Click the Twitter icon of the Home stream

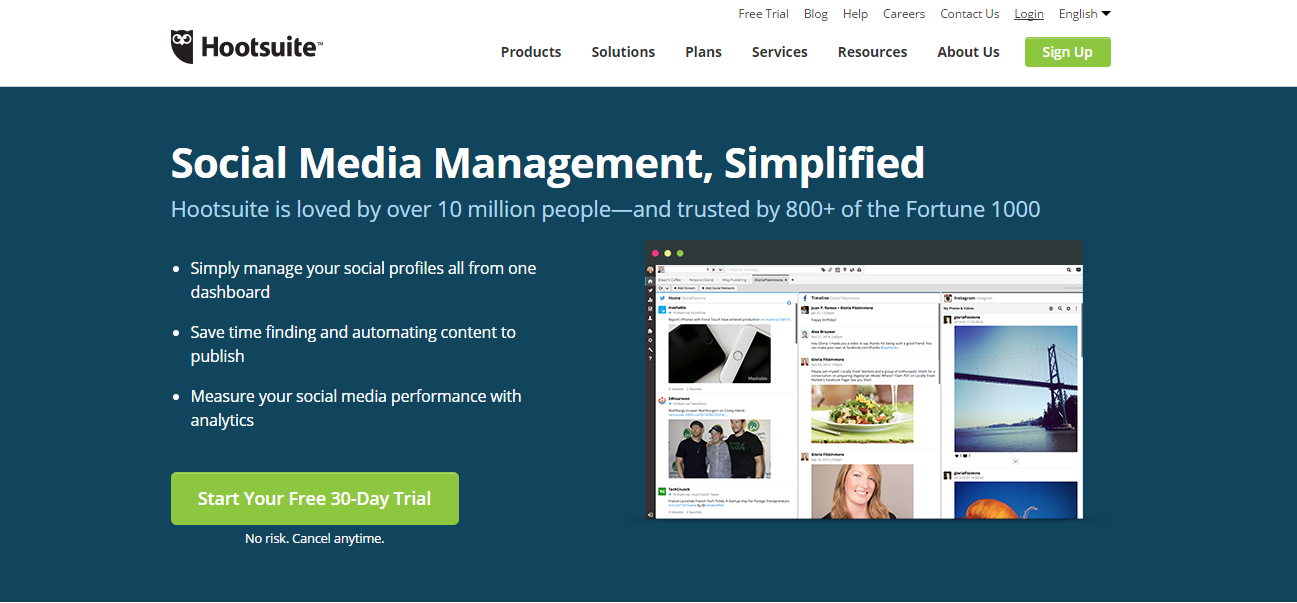[662, 298]
